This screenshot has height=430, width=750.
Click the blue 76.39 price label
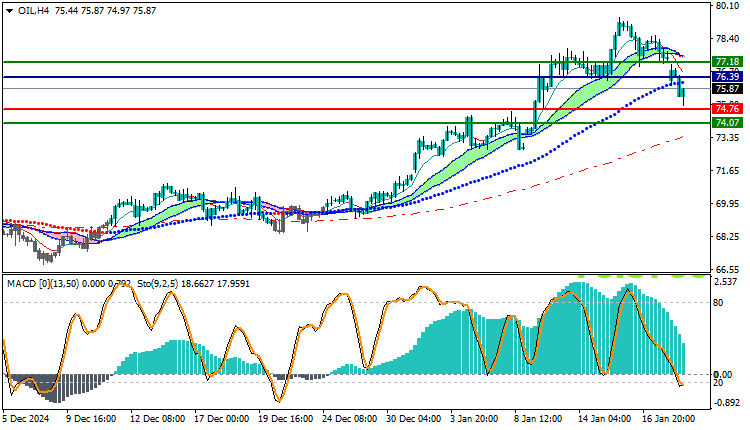coord(728,77)
